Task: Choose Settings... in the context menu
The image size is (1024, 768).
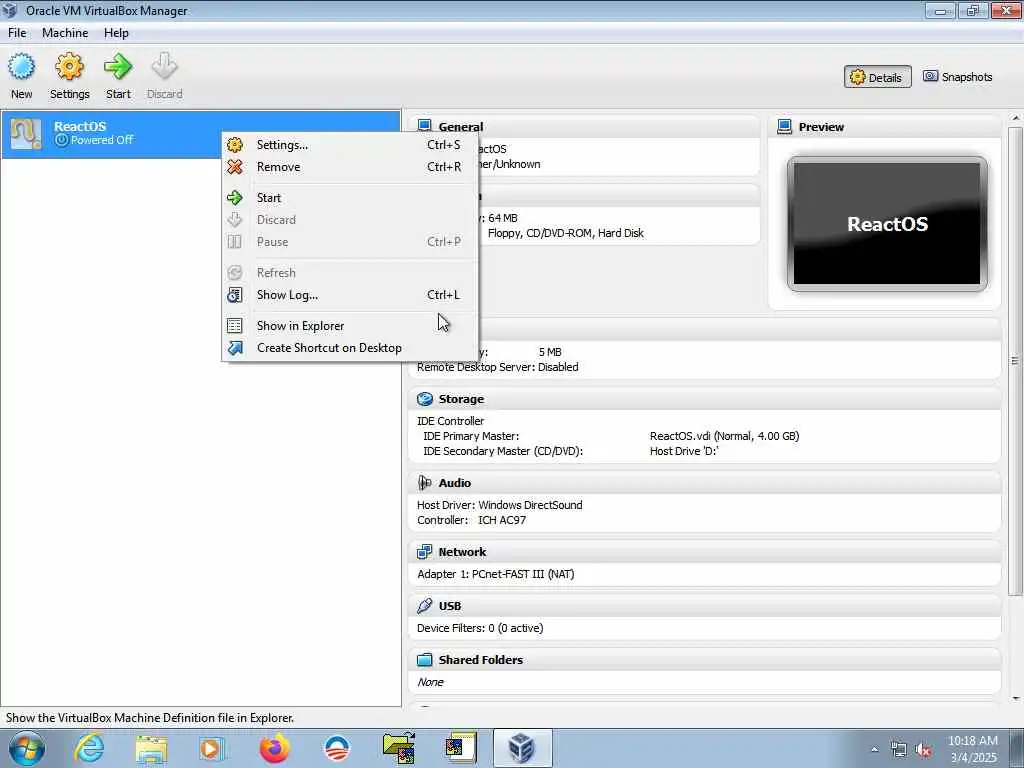Action: pos(350,145)
